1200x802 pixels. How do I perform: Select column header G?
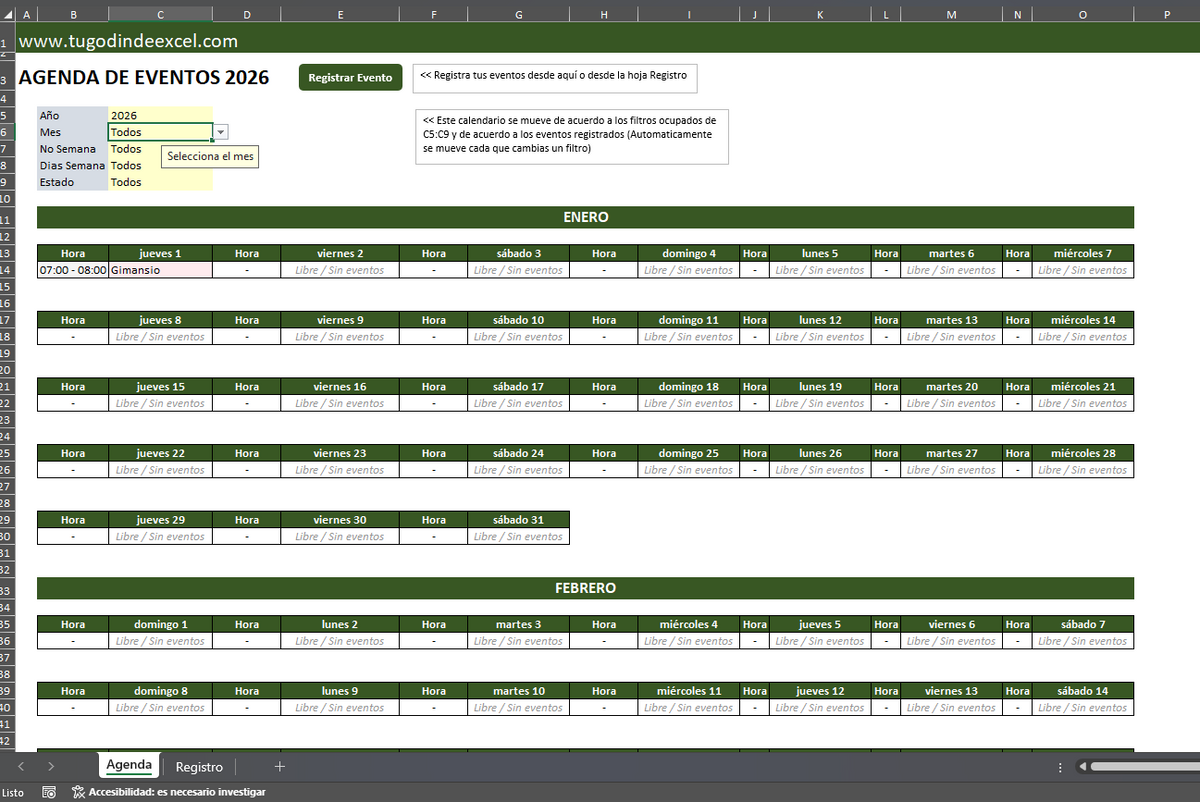click(x=518, y=14)
